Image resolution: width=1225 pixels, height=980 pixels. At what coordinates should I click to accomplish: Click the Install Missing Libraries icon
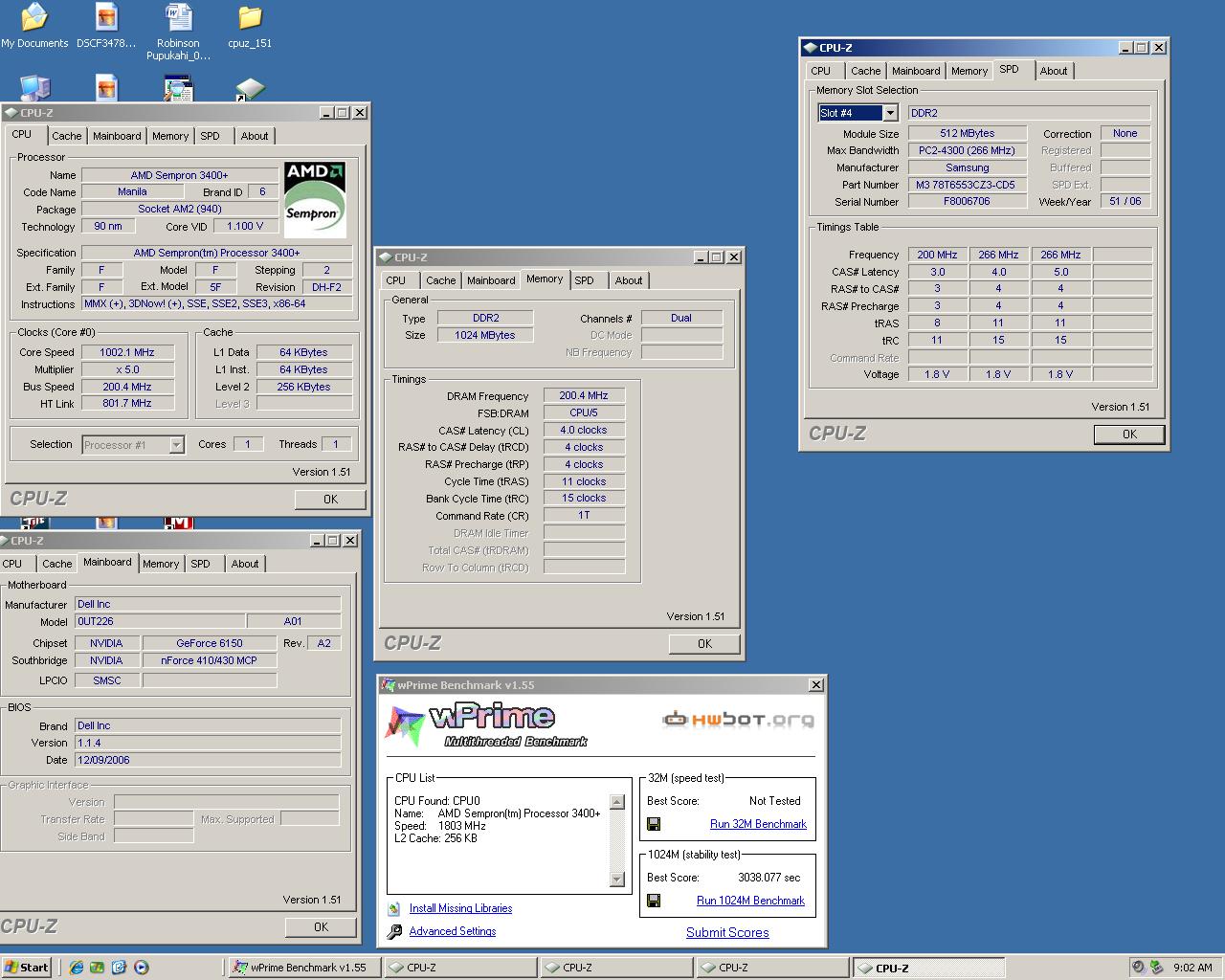pos(394,909)
